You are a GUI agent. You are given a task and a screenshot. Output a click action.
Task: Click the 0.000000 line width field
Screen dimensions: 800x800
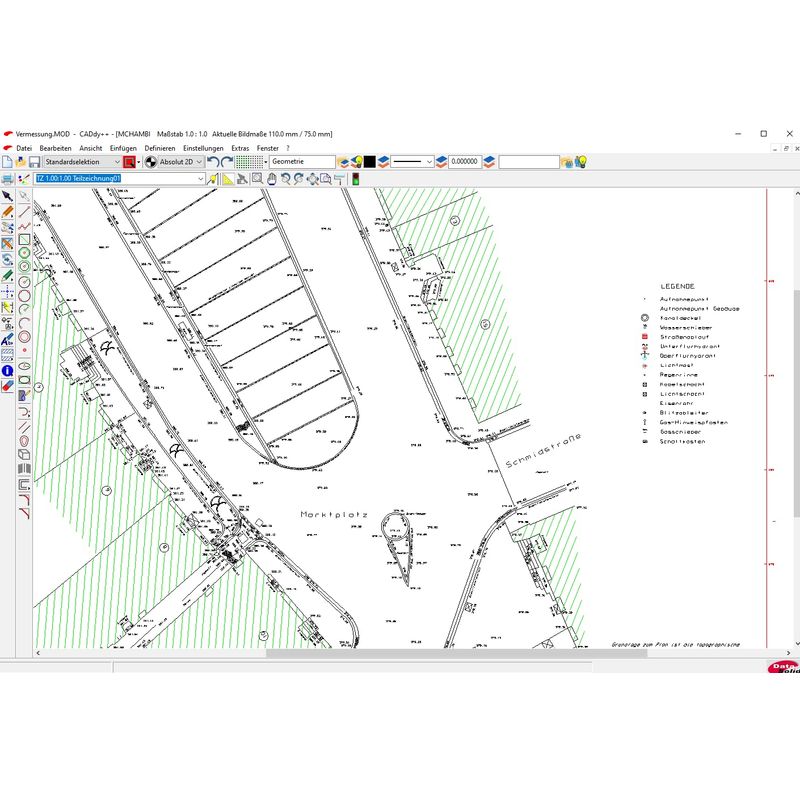[x=465, y=161]
